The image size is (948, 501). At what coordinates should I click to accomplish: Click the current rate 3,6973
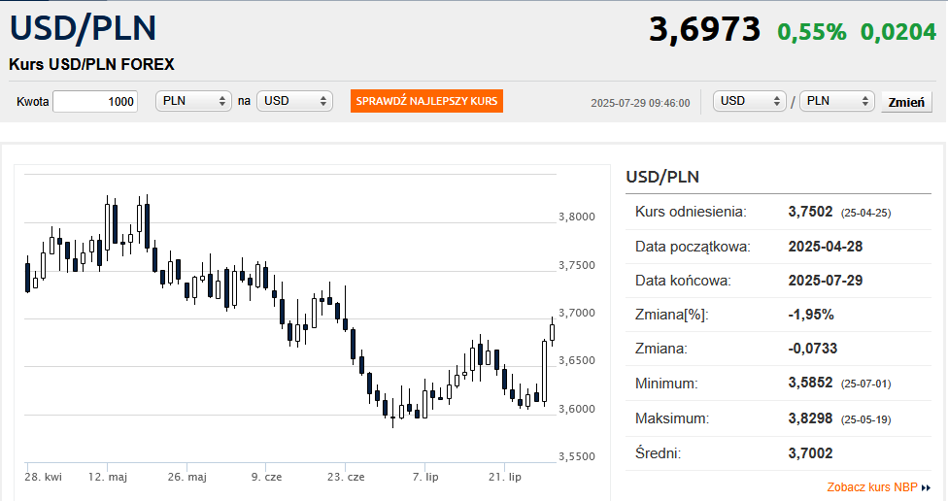pyautogui.click(x=705, y=30)
